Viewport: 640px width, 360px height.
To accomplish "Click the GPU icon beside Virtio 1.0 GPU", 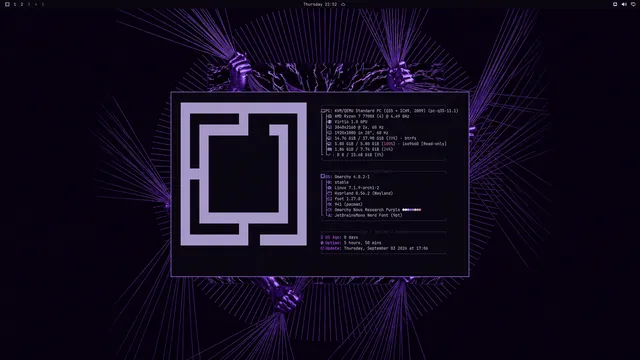I will click(330, 122).
